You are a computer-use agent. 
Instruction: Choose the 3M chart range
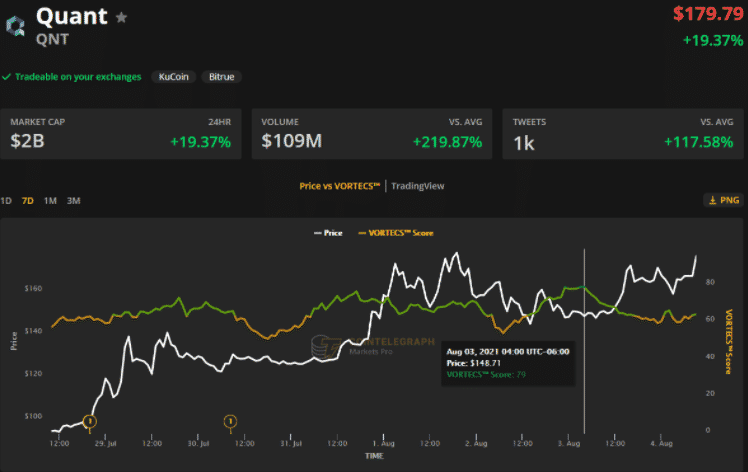(x=73, y=201)
